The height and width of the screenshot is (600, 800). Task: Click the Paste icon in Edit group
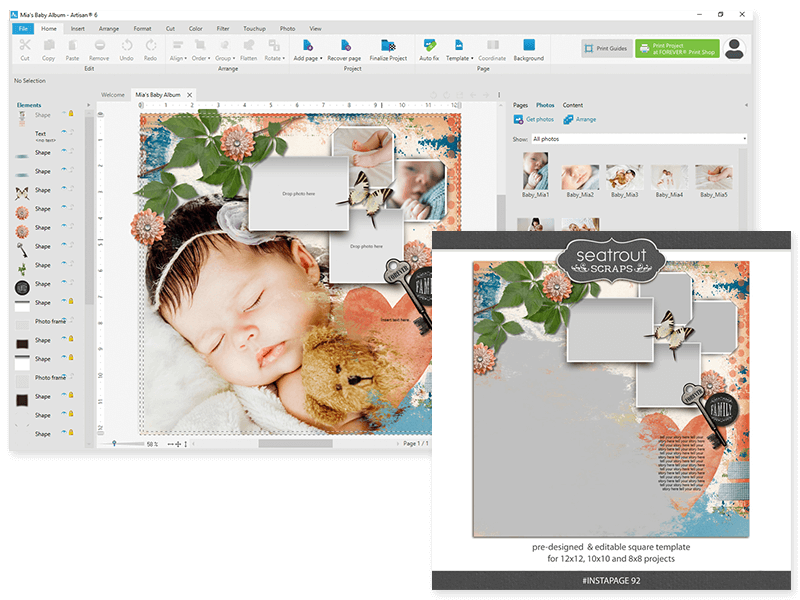tap(72, 45)
